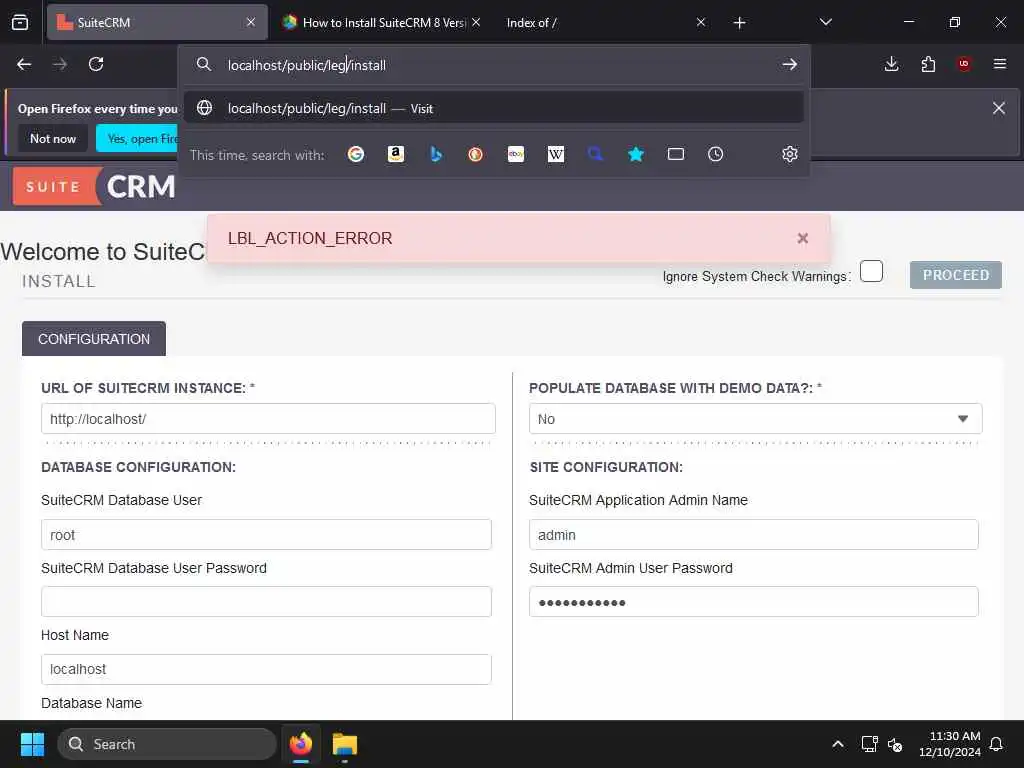Image resolution: width=1024 pixels, height=768 pixels.
Task: Open the Windows Start menu
Action: (x=32, y=744)
